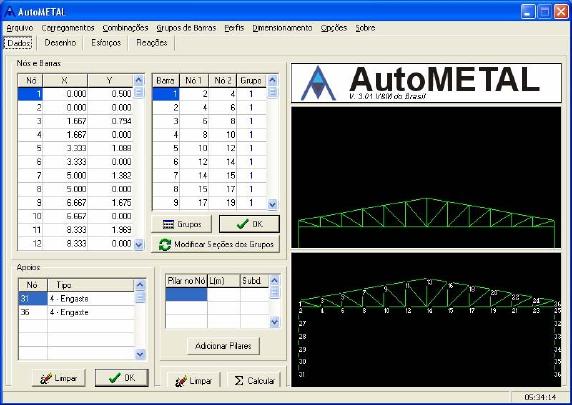This screenshot has height=405, width=572.
Task: Click first L(m) input cell
Action: point(224,294)
